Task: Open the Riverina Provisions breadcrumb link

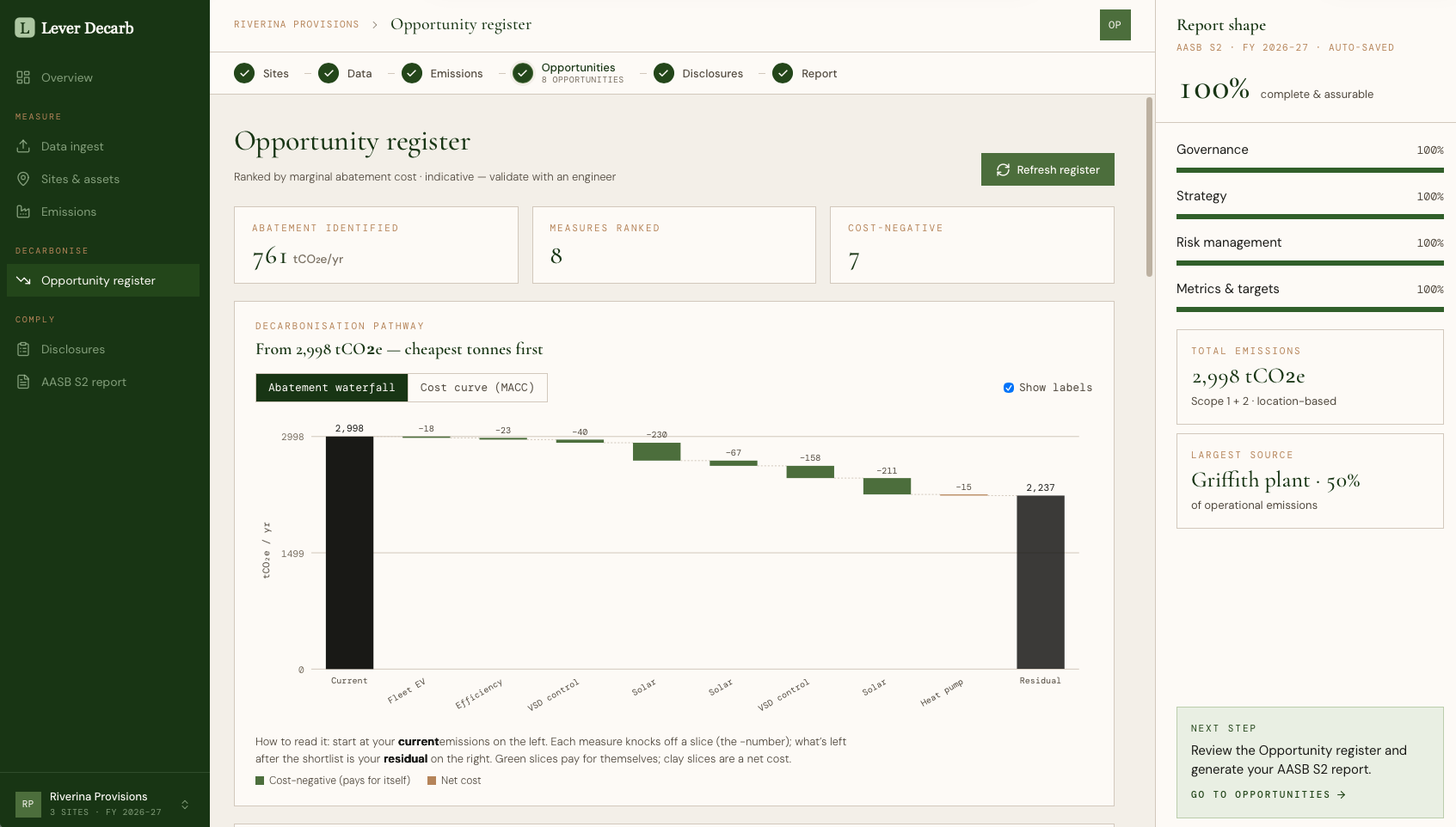Action: 297,25
